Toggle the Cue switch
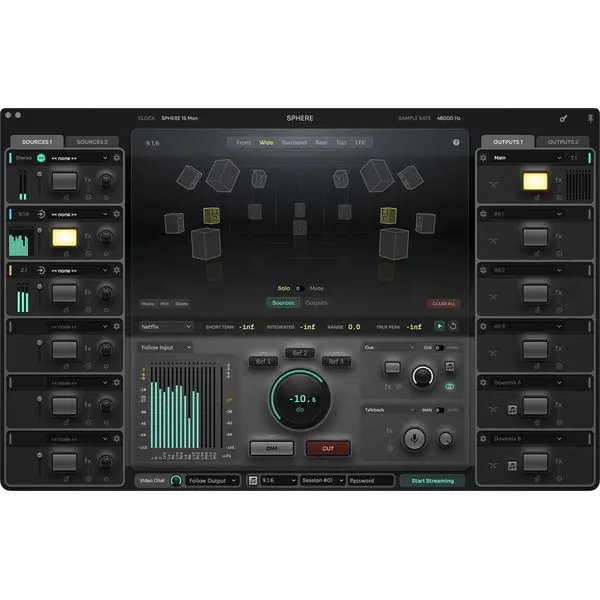 pyautogui.click(x=439, y=347)
